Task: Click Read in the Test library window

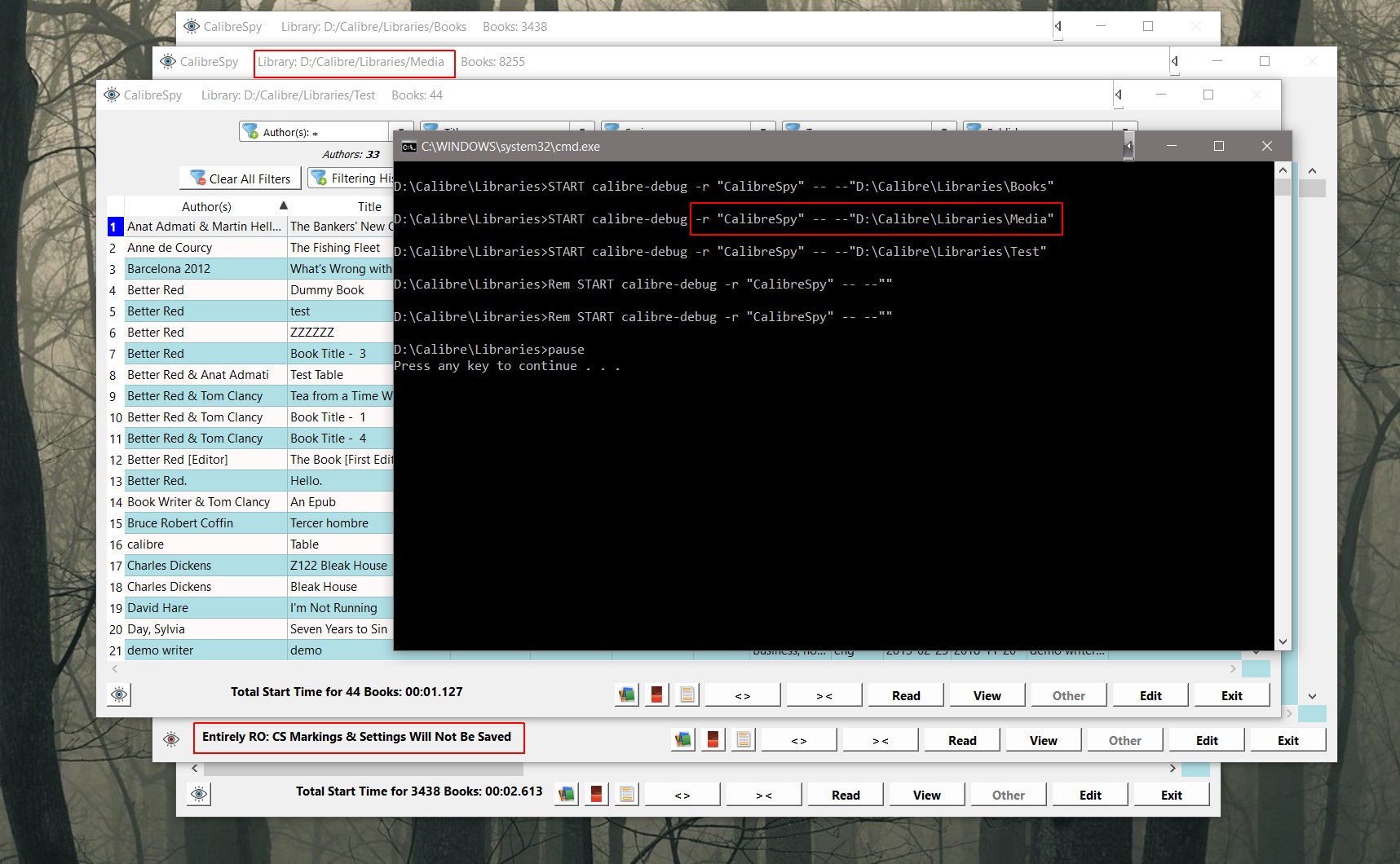Action: tap(906, 695)
